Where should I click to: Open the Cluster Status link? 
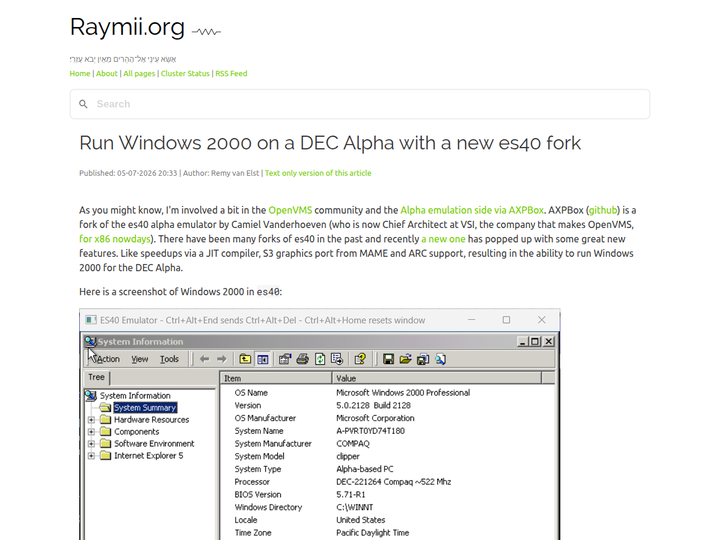tap(185, 73)
